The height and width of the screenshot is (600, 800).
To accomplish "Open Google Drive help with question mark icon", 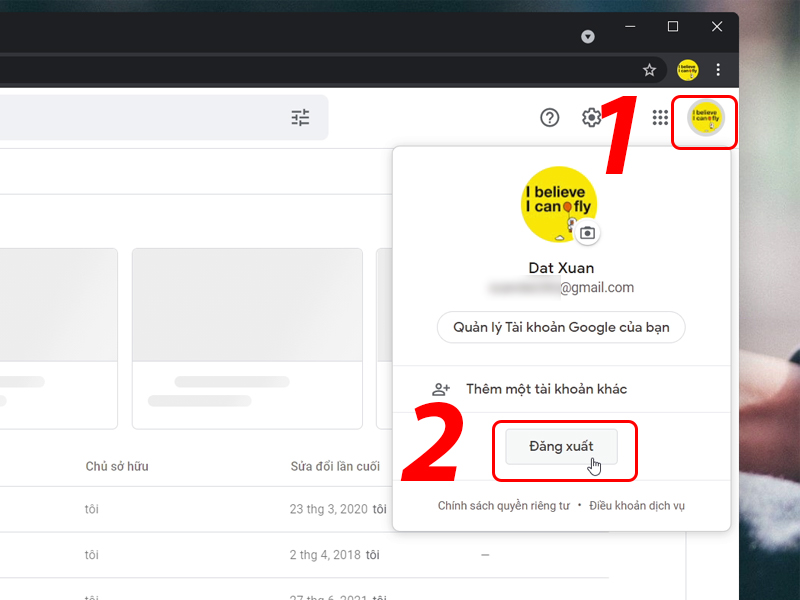I will pos(549,117).
